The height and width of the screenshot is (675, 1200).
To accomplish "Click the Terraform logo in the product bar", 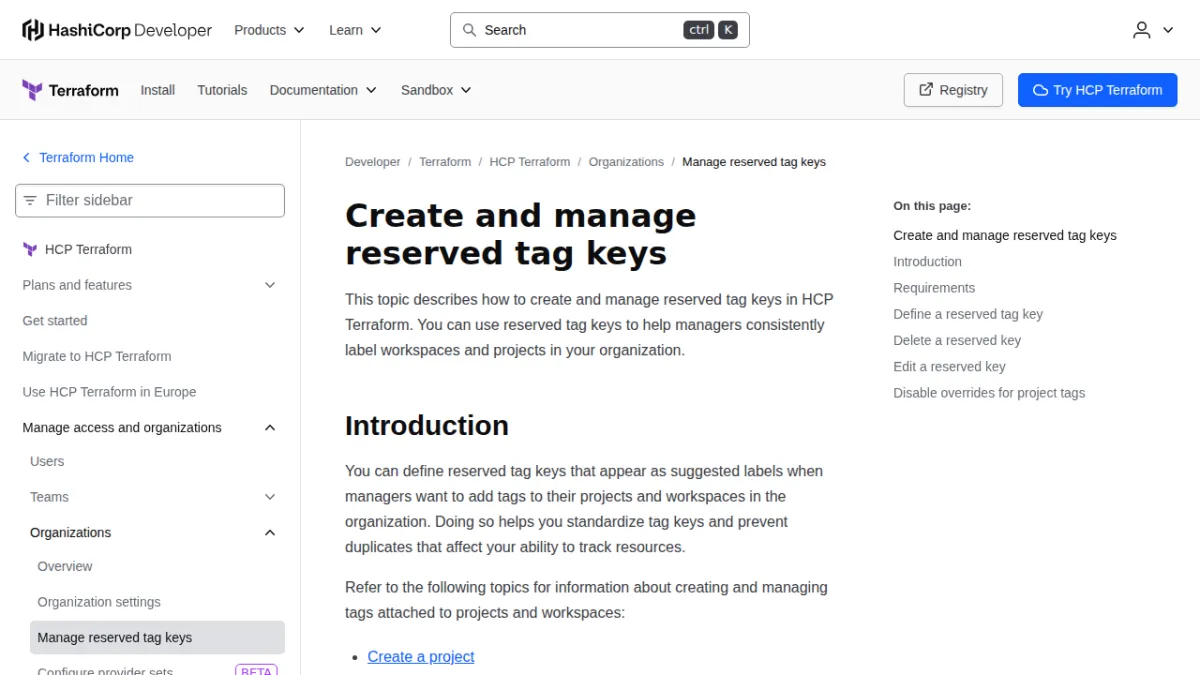I will click(x=70, y=90).
